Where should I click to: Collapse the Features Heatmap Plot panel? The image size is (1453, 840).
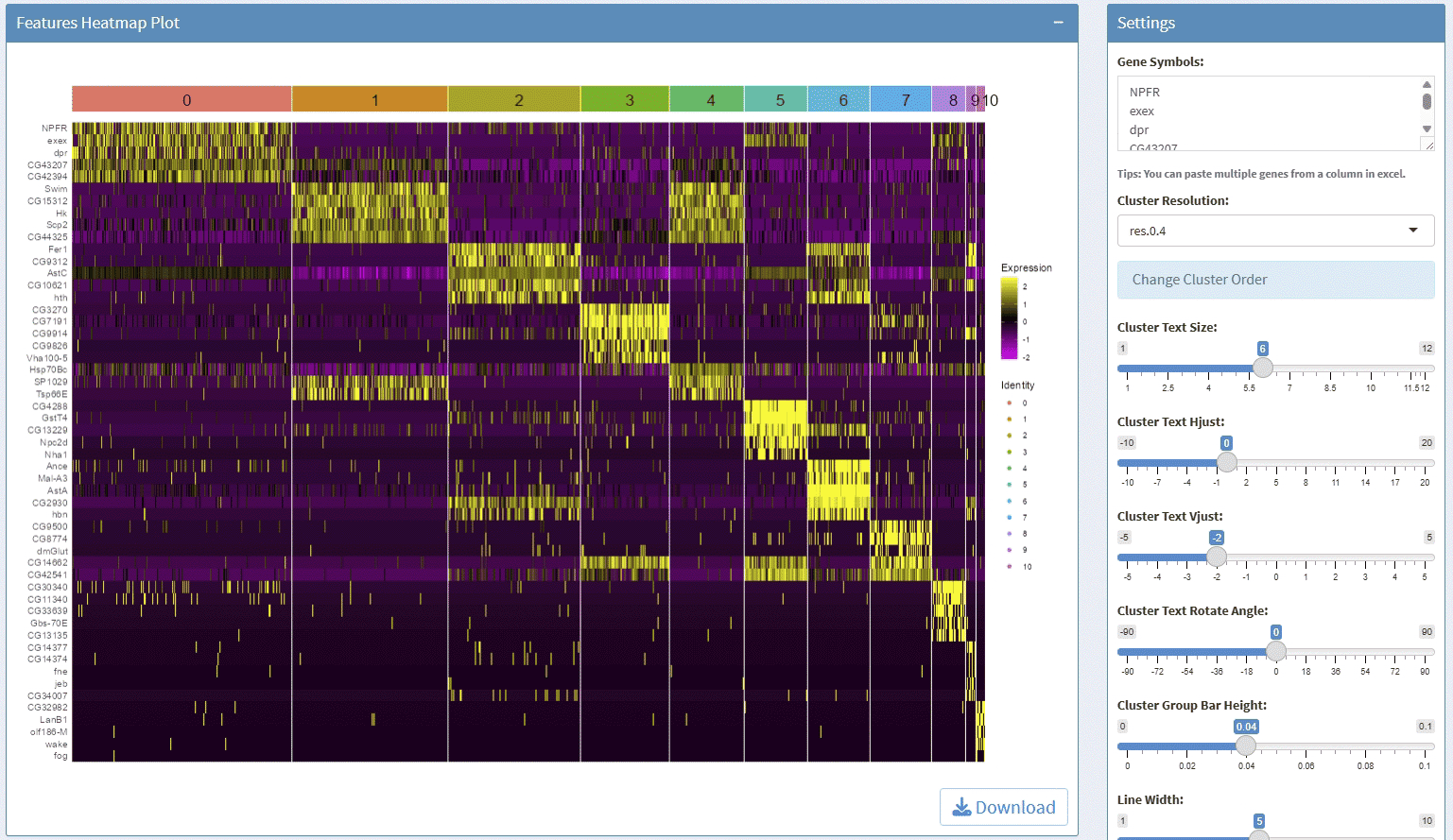point(1058,23)
